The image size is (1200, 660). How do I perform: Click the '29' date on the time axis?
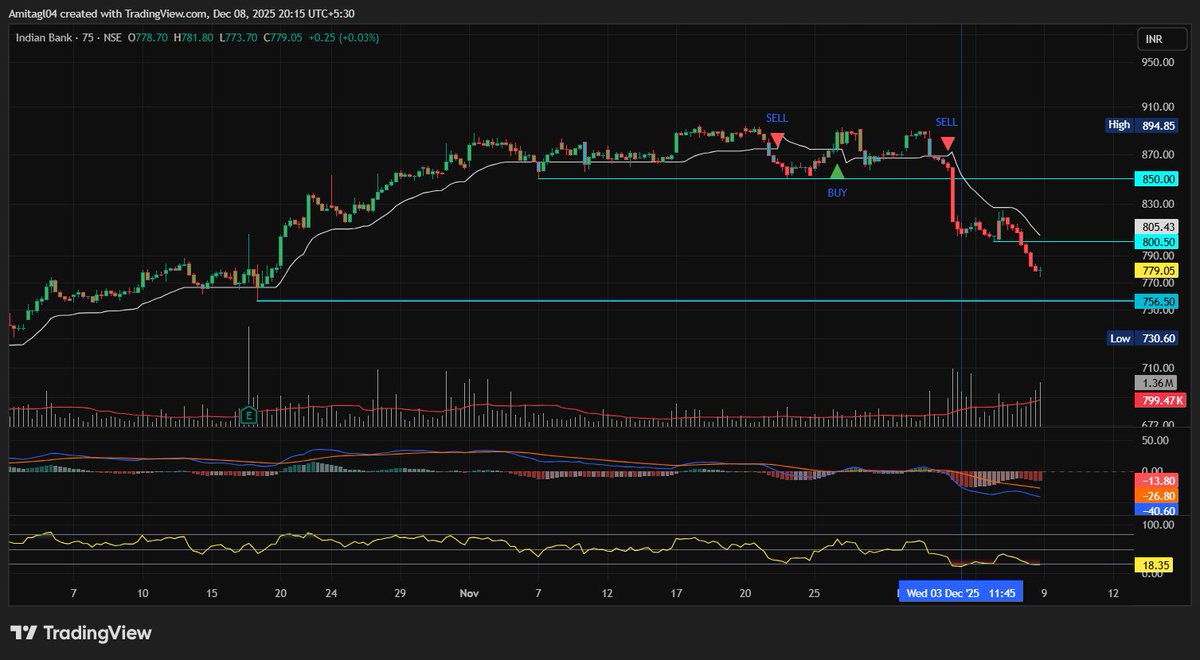pos(399,593)
